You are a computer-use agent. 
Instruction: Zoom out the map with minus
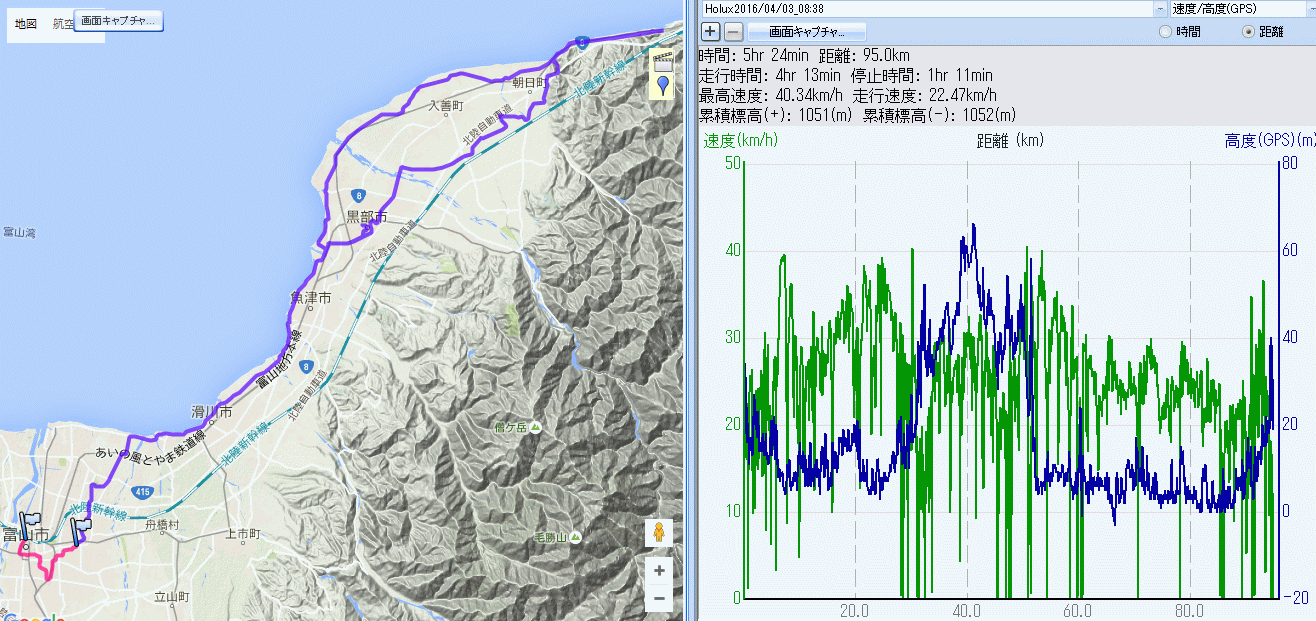[x=658, y=599]
